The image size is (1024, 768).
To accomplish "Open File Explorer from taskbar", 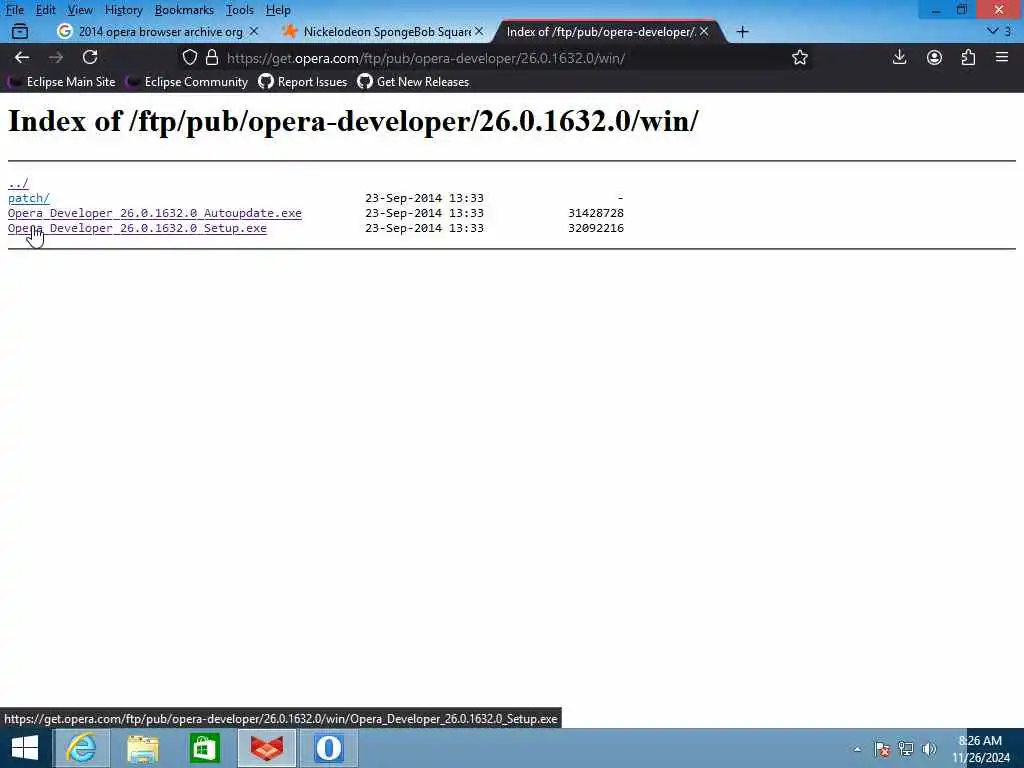I will (x=143, y=748).
